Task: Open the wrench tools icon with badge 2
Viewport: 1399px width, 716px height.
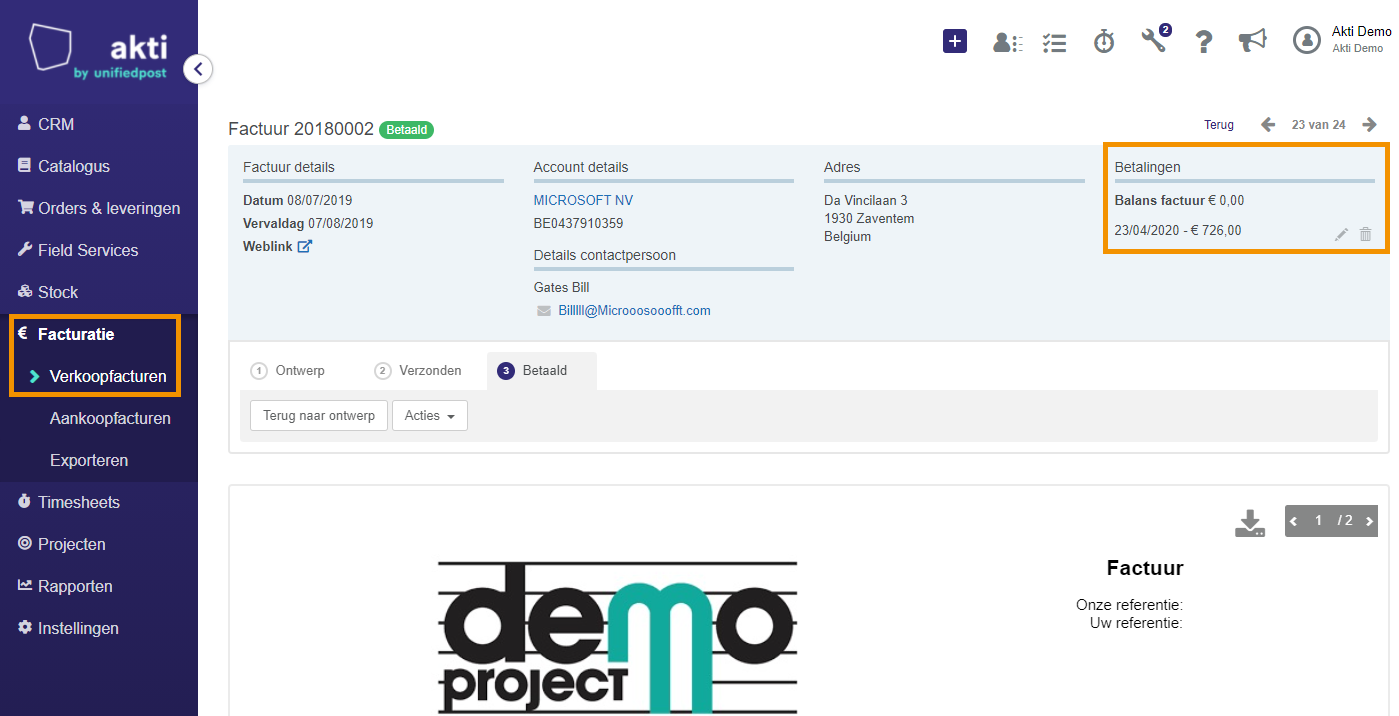Action: pos(1155,40)
